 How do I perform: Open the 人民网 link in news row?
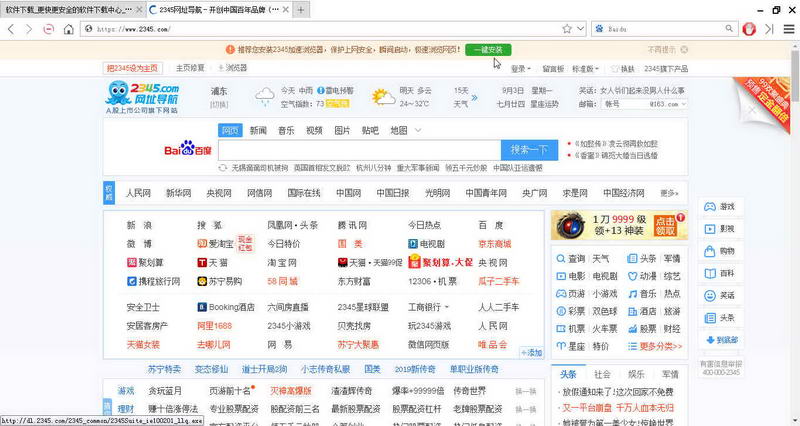point(138,193)
